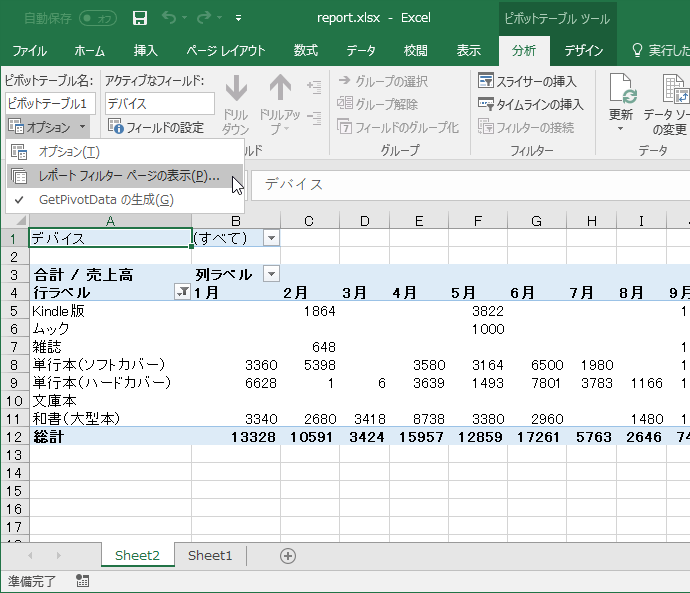The height and width of the screenshot is (593, 690).
Task: Click the lightbulb tell-me search icon
Action: coord(637,51)
